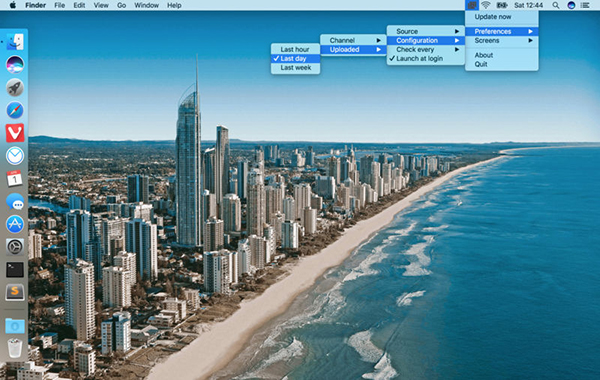Open the Edit menu
The image size is (600, 380).
[79, 5]
